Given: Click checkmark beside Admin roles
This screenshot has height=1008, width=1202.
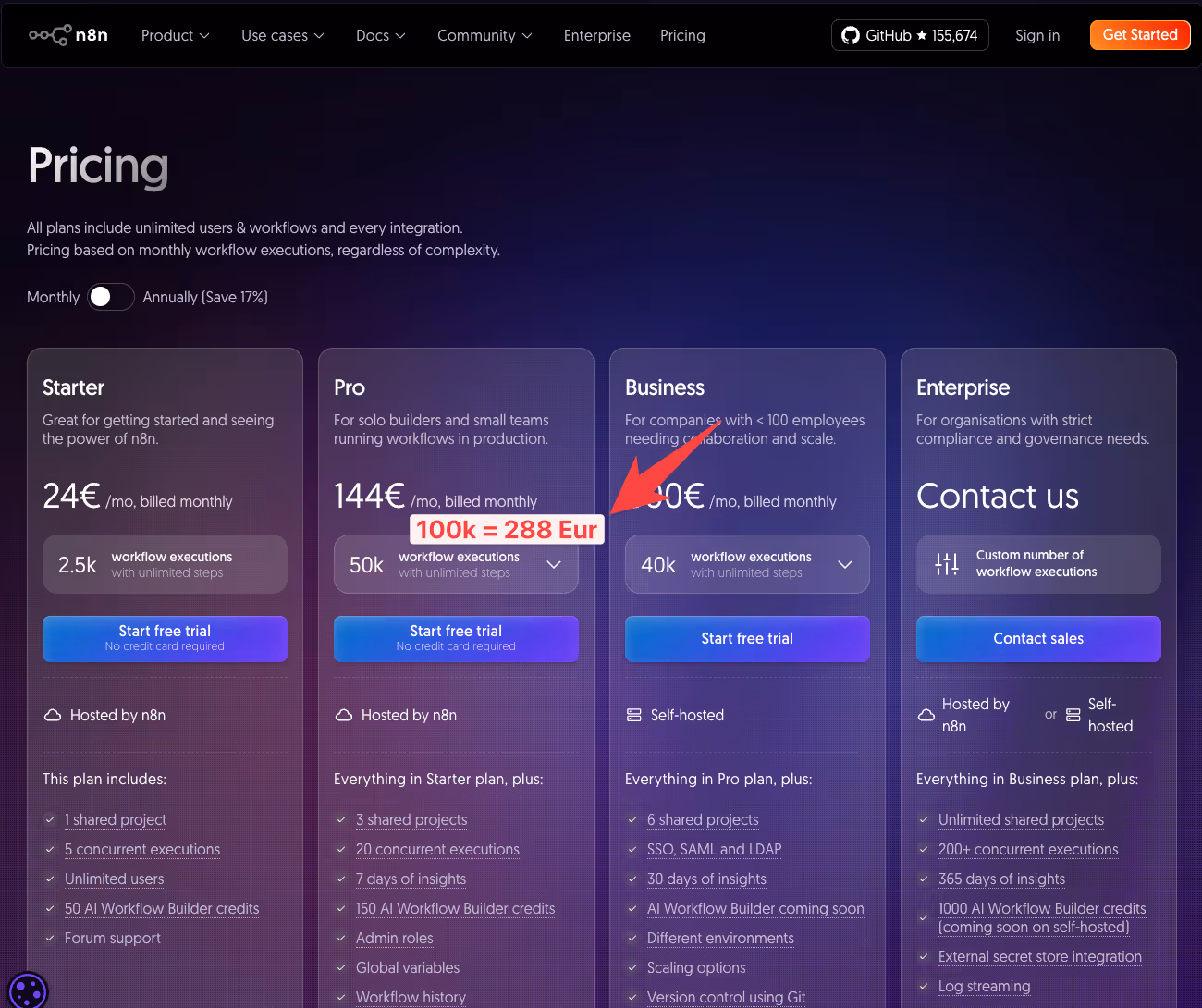Looking at the screenshot, I should pyautogui.click(x=341, y=938).
